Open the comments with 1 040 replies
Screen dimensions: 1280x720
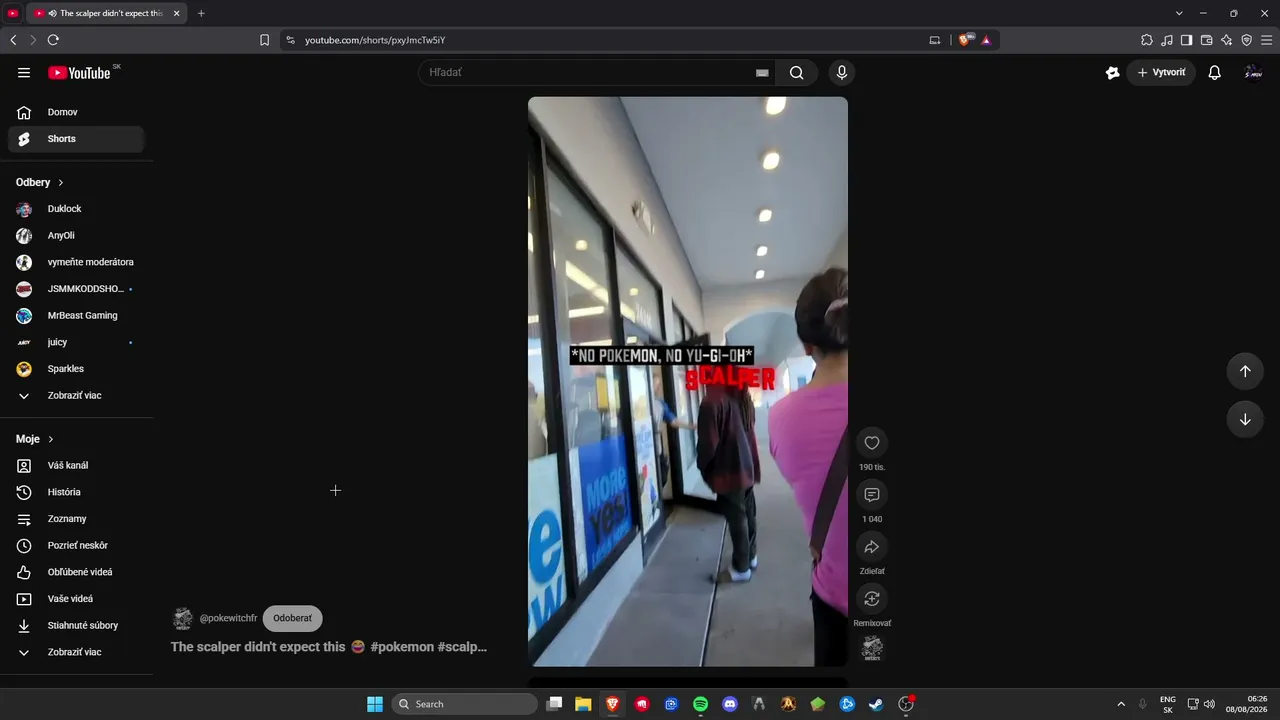pos(872,495)
